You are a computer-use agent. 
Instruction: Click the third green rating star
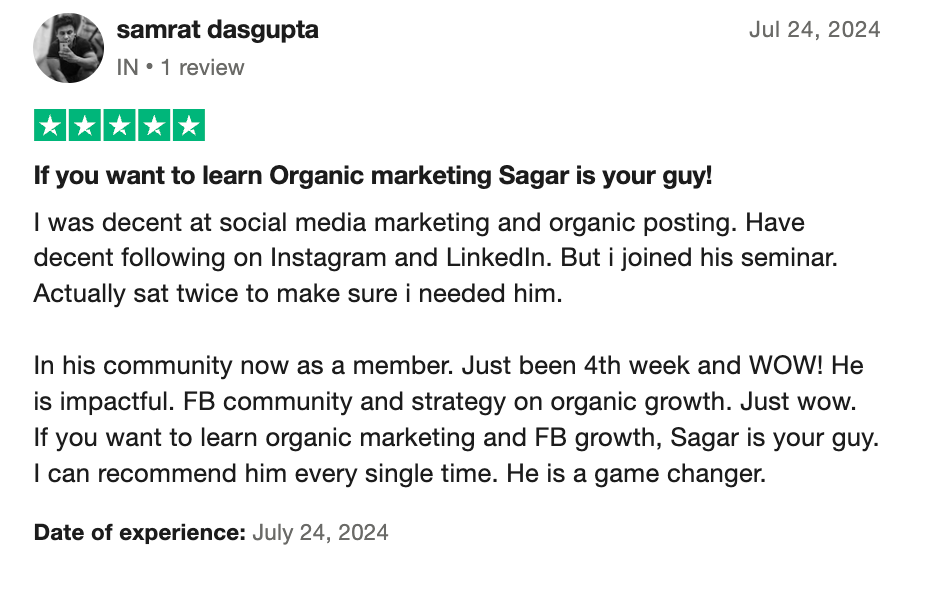119,125
